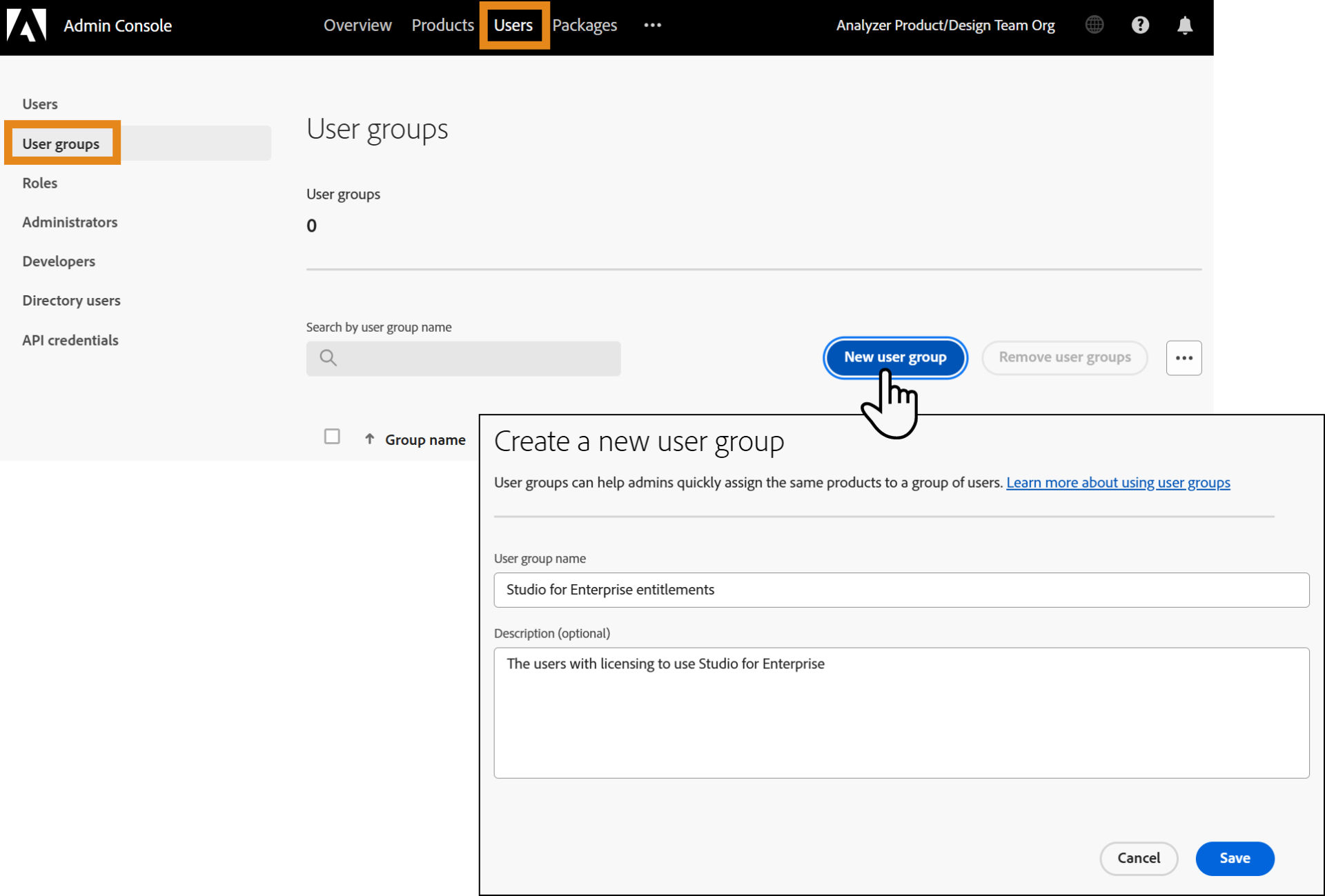Open the notifications bell icon
This screenshot has height=896, width=1325.
pyautogui.click(x=1185, y=26)
